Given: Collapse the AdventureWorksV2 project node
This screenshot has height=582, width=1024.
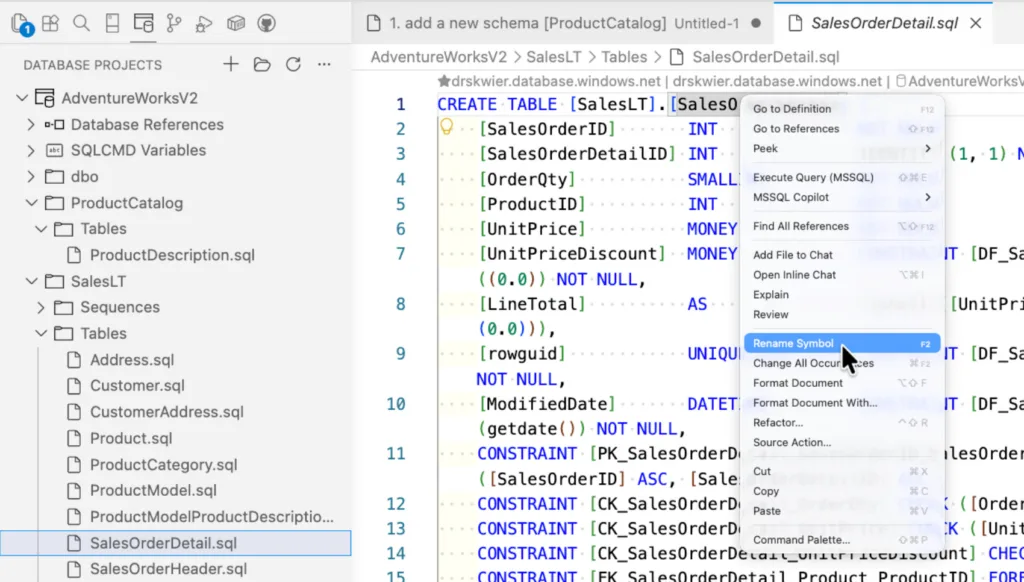Looking at the screenshot, I should tap(22, 99).
